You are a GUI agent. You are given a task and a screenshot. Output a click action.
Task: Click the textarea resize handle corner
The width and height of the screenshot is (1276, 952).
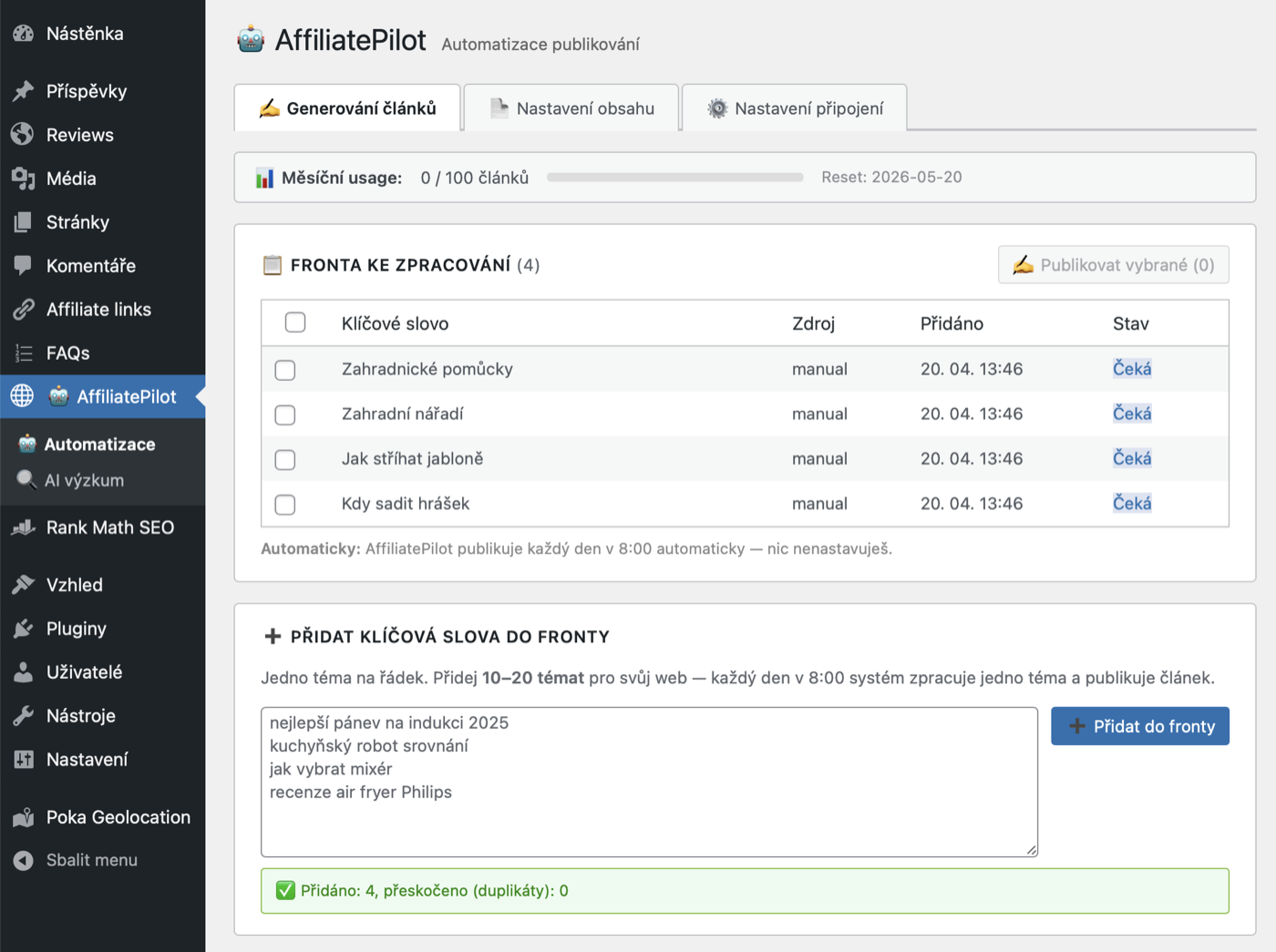click(x=1031, y=850)
